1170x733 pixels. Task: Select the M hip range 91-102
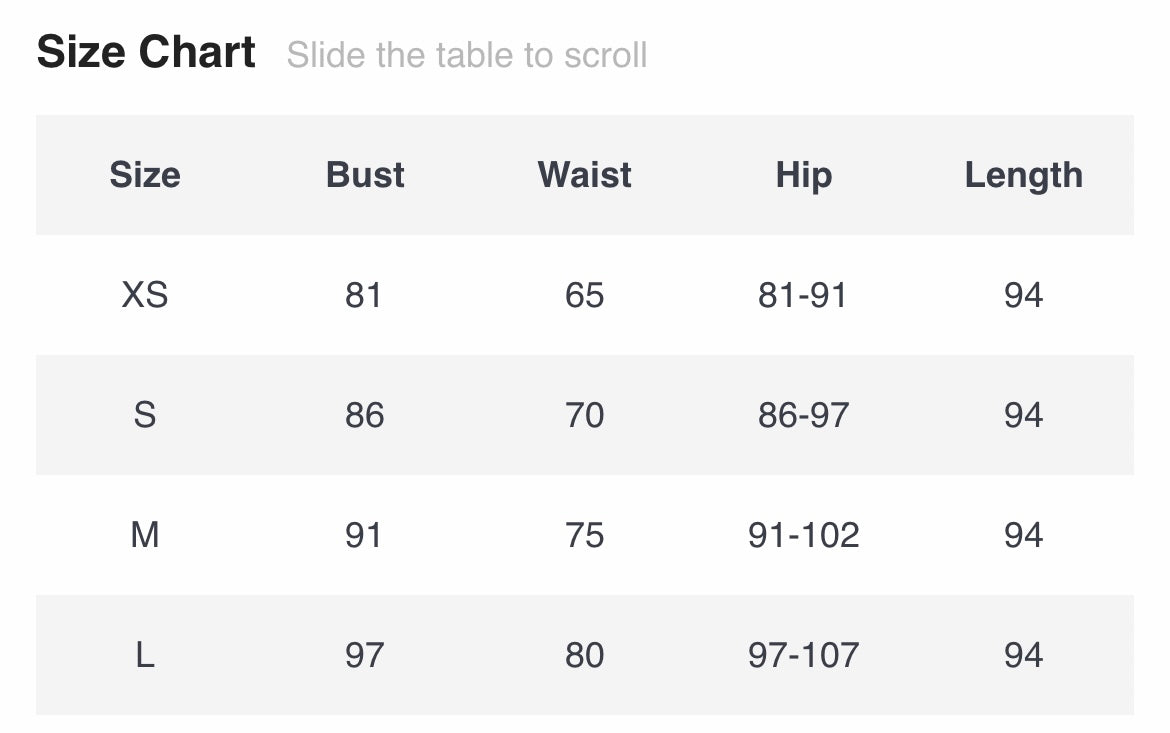point(803,535)
